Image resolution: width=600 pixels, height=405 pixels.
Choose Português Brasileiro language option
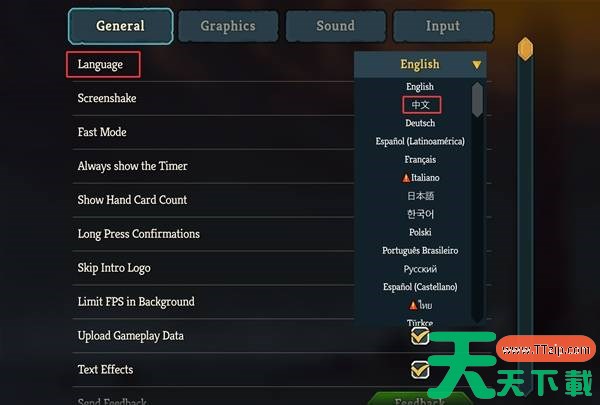click(x=420, y=251)
